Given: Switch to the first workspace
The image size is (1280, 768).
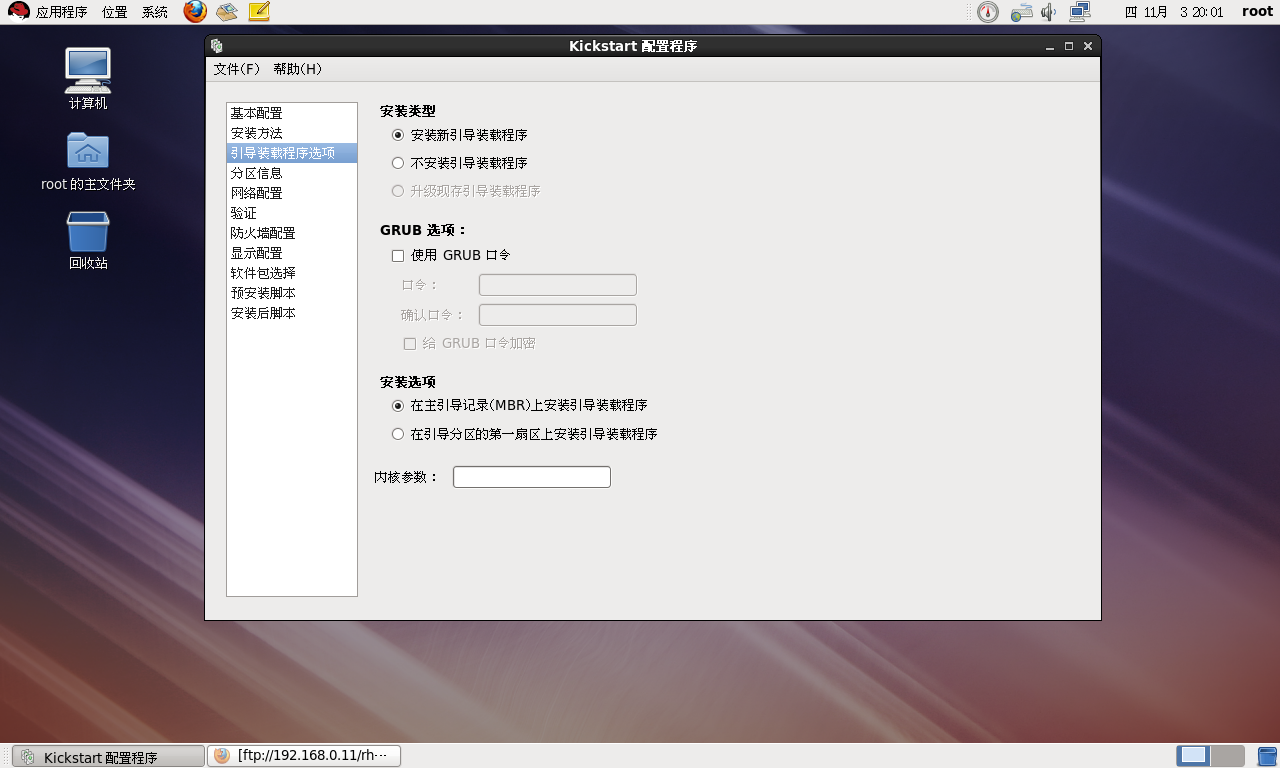Looking at the screenshot, I should click(x=1193, y=756).
